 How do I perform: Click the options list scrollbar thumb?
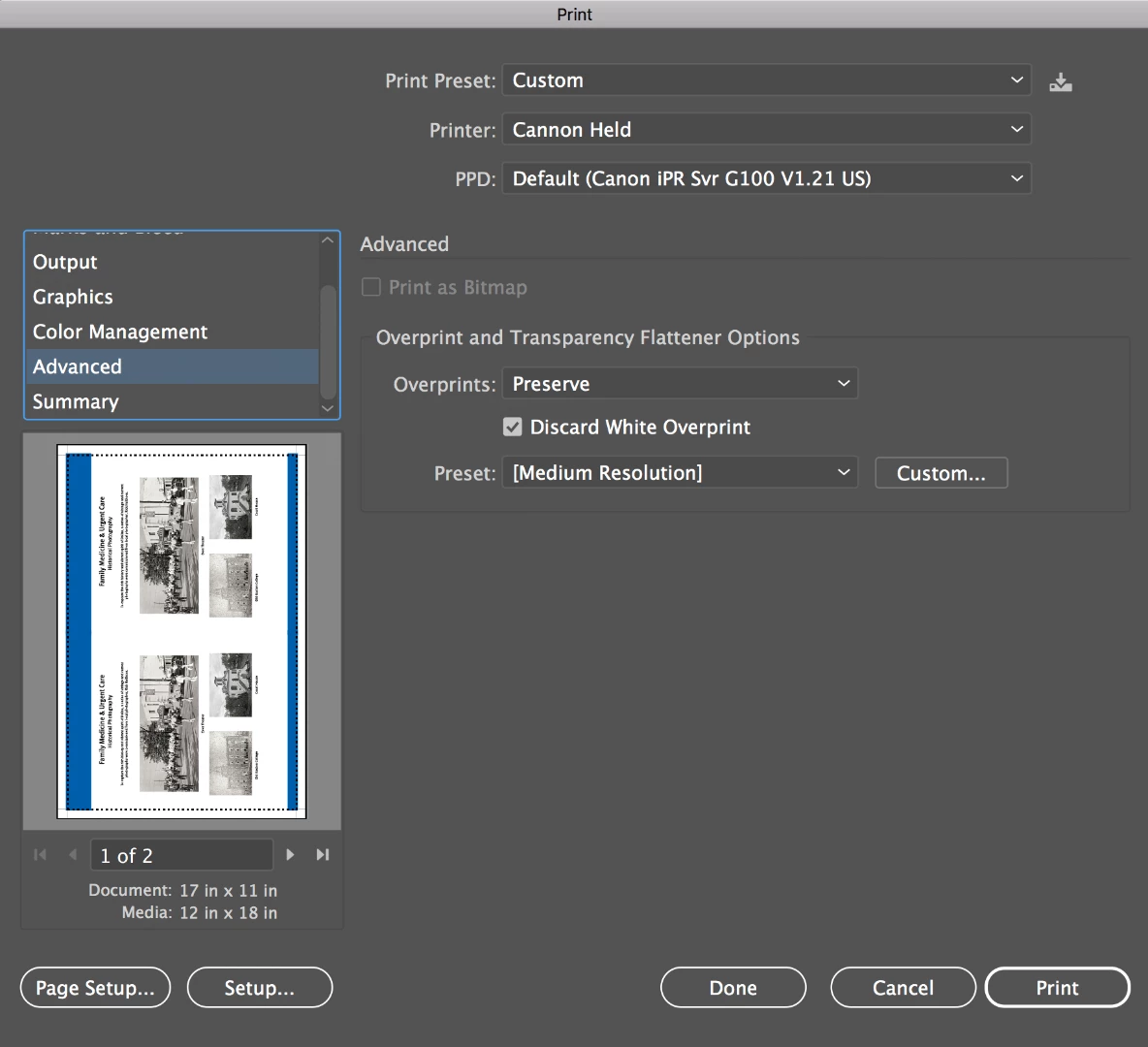point(328,342)
